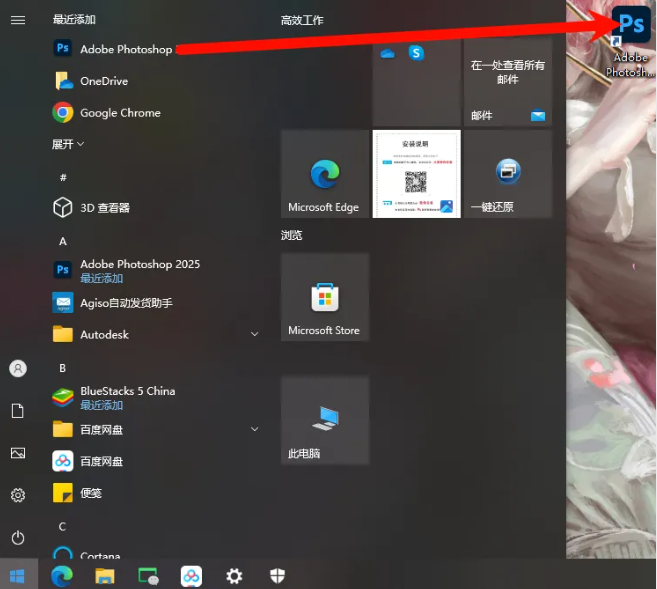Click the OneDrive cloud icon in tile group
Viewport: 657px width, 589px height.
click(388, 54)
